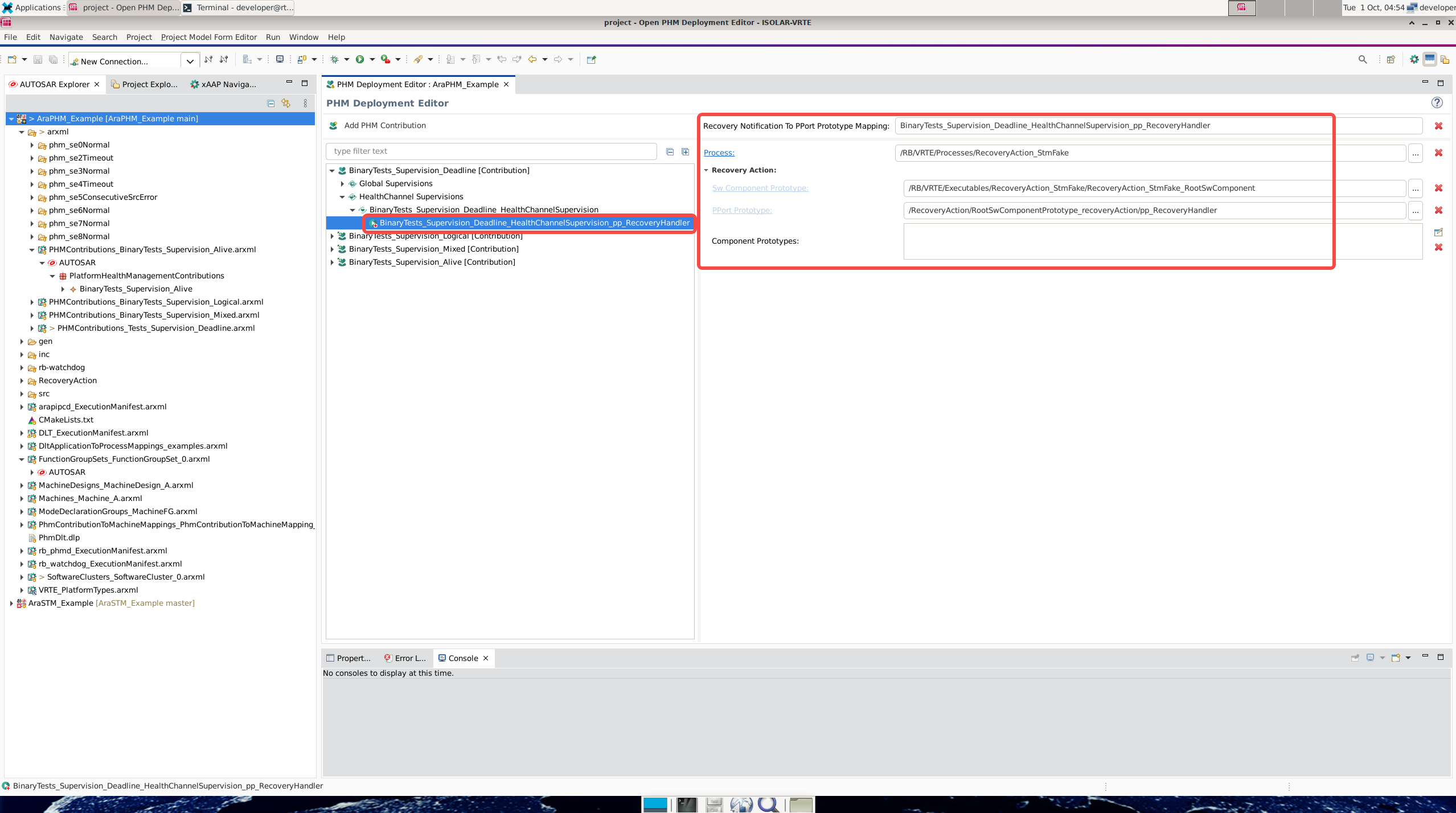The image size is (1456, 813).
Task: Click the Process hyperlink label
Action: click(719, 153)
